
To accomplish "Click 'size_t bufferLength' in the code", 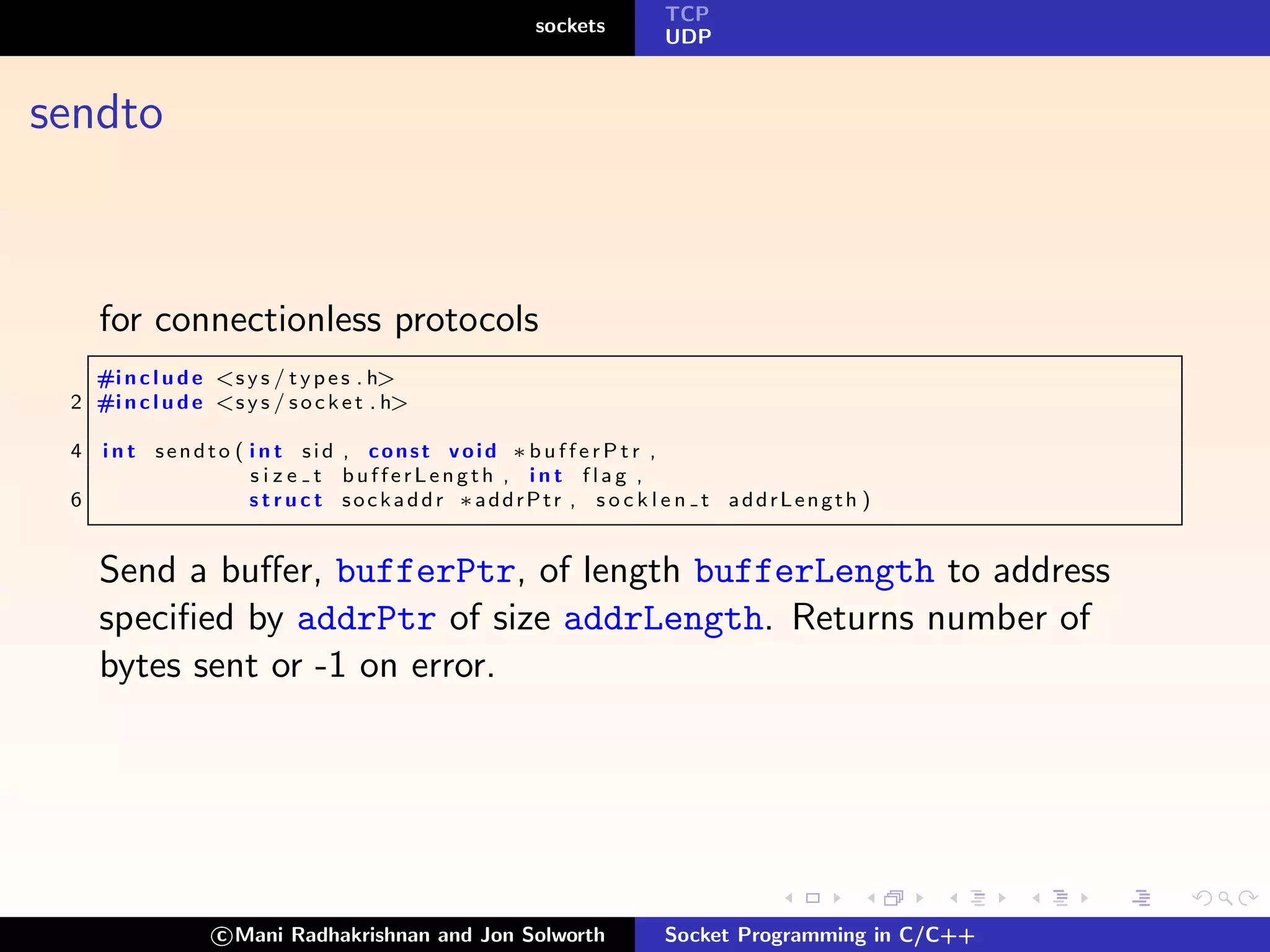I will pyautogui.click(x=371, y=476).
